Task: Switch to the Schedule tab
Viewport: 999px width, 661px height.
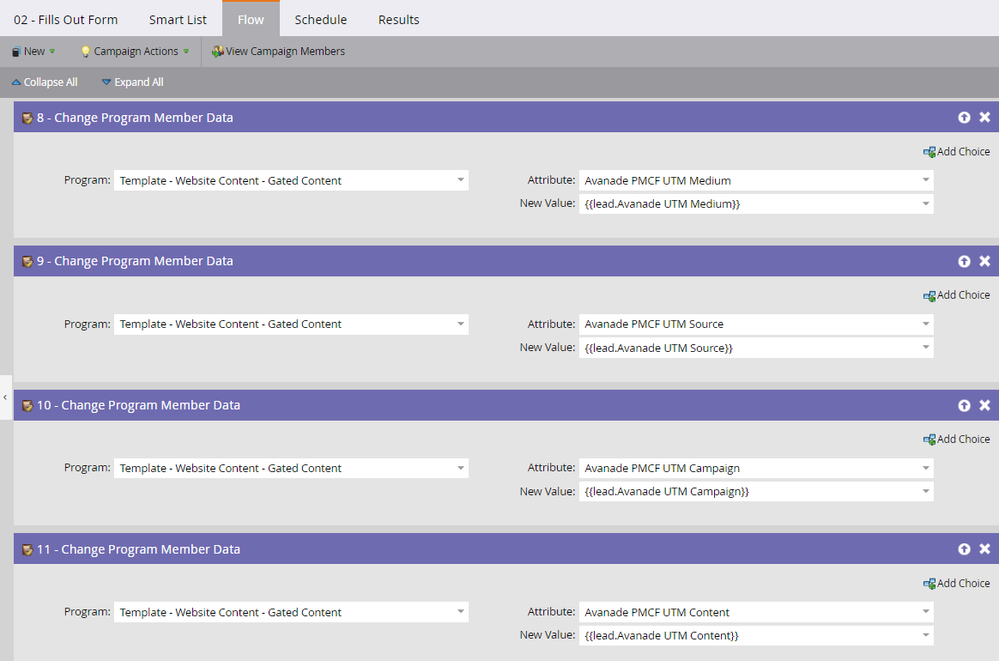Action: 320,19
